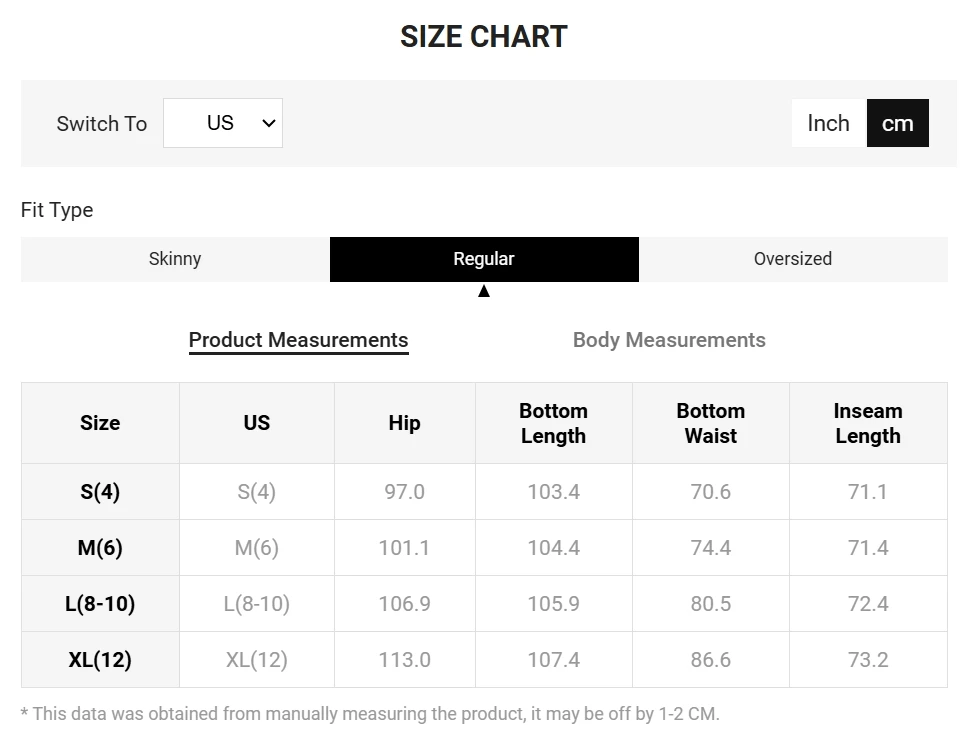Select the S(4) size row label
Image resolution: width=973 pixels, height=744 pixels.
[100, 491]
